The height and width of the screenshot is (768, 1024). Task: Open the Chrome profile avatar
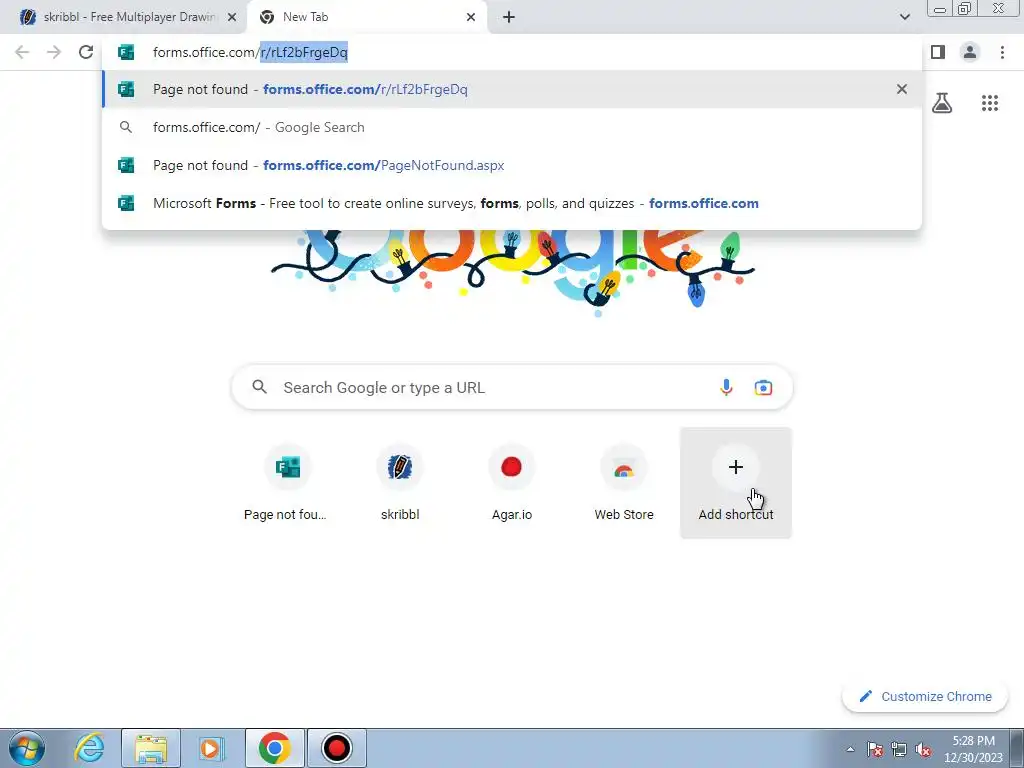click(970, 52)
